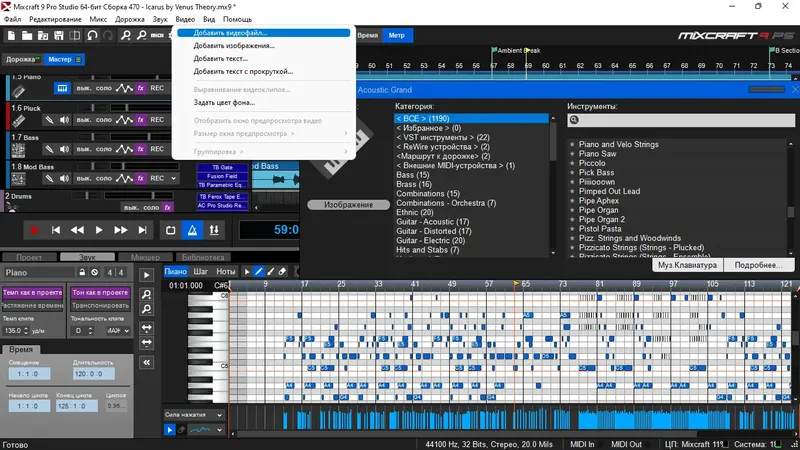The width and height of the screenshot is (800, 450).
Task: Fast forward in the transport bar
Action: [x=120, y=230]
